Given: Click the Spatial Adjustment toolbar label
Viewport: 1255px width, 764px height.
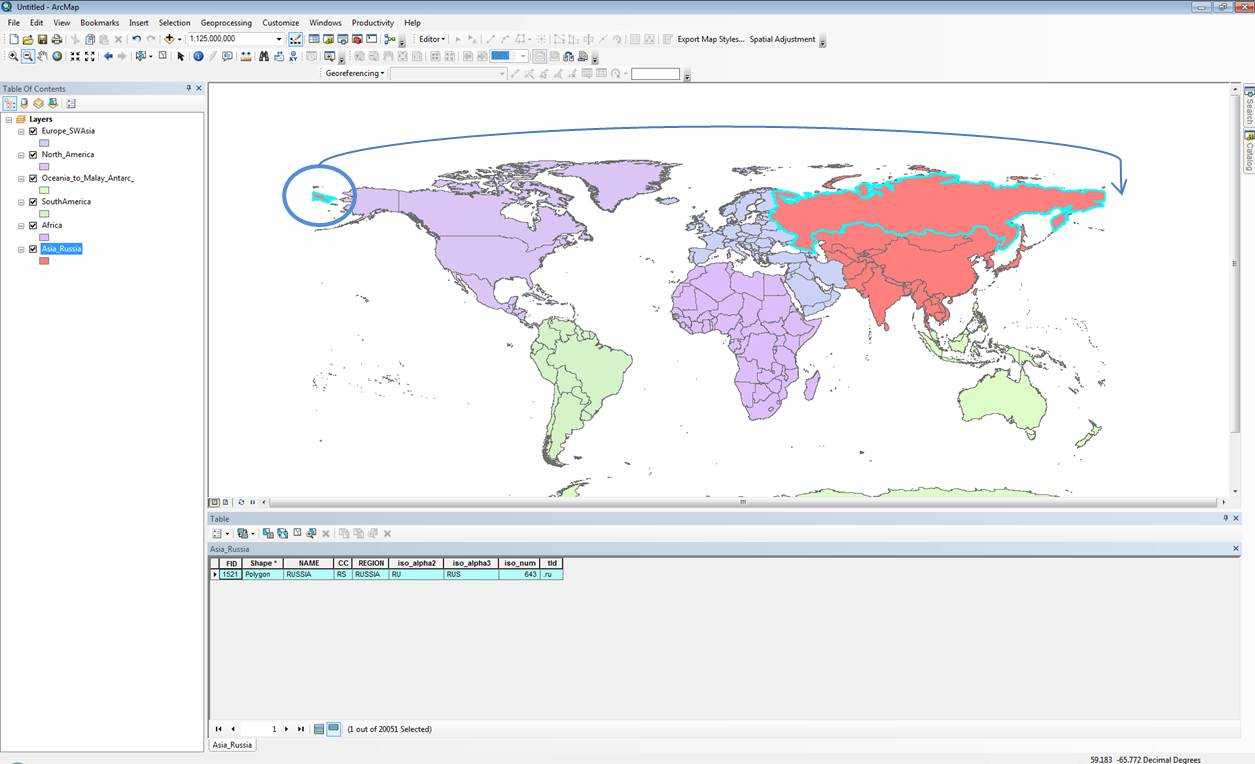Looking at the screenshot, I should tap(782, 39).
